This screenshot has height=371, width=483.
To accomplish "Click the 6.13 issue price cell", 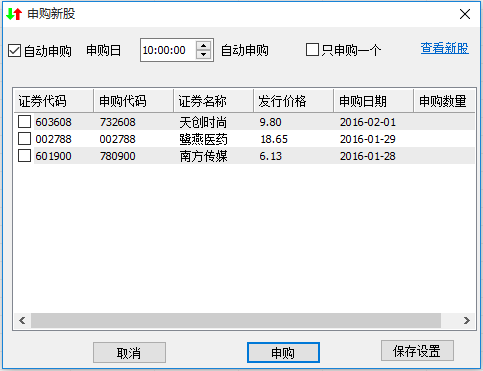I will (270, 156).
